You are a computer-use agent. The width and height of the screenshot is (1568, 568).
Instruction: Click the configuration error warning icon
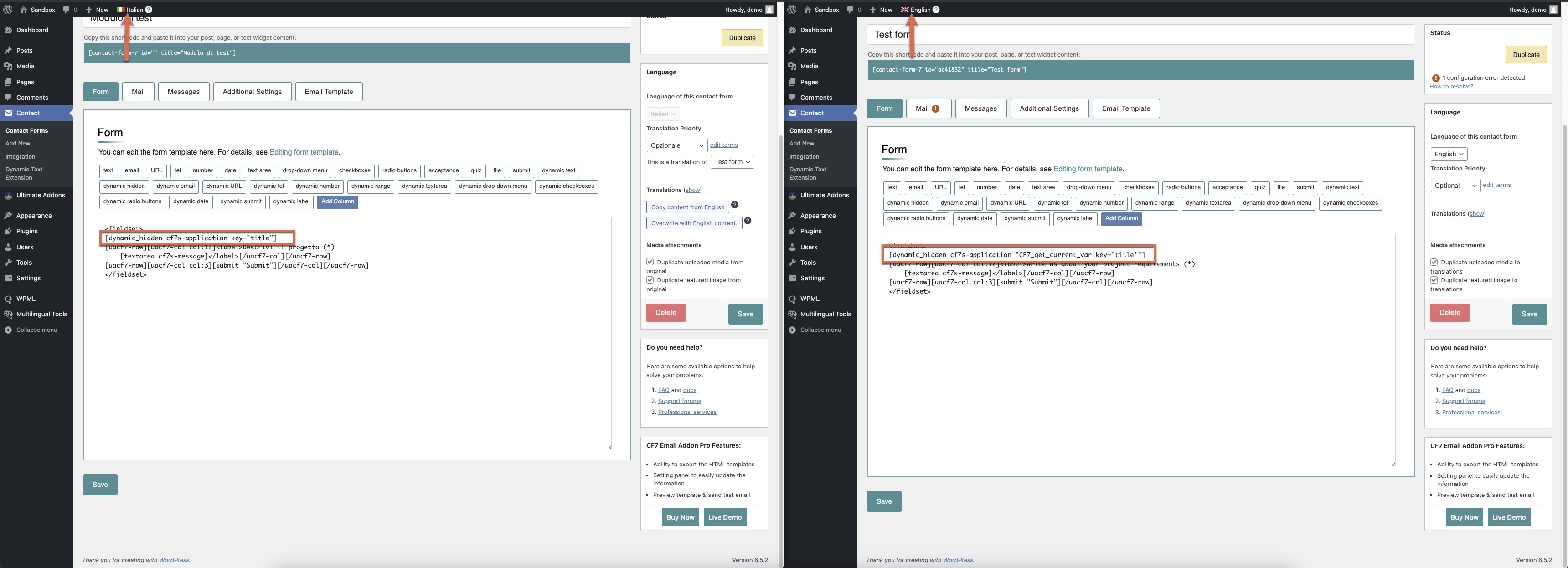click(1436, 78)
